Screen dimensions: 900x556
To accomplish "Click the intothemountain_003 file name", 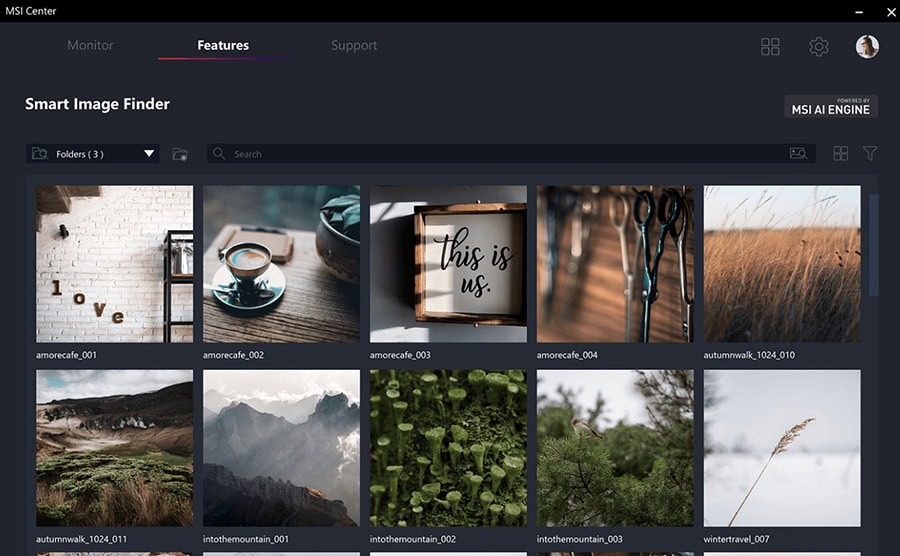I will [580, 539].
